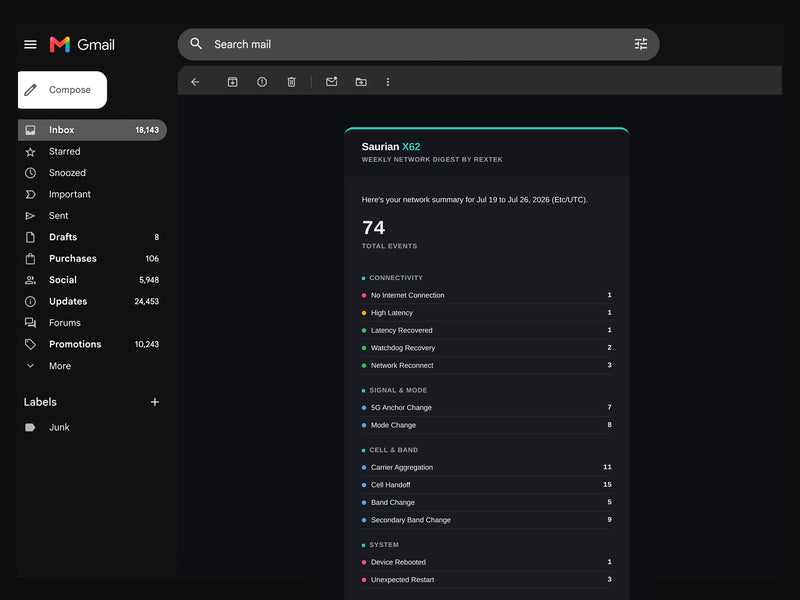Screen dimensions: 800x600
Task: Select the Band Change row
Action: 487,503
